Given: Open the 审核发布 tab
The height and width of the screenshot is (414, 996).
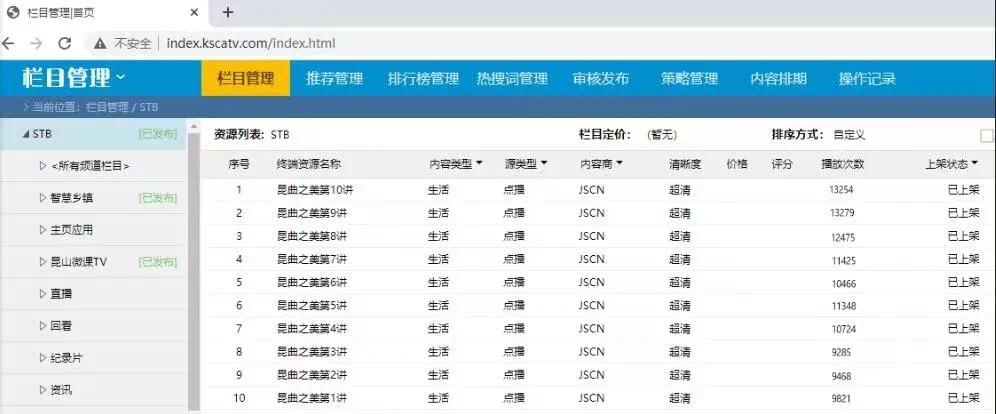Looking at the screenshot, I should point(600,79).
